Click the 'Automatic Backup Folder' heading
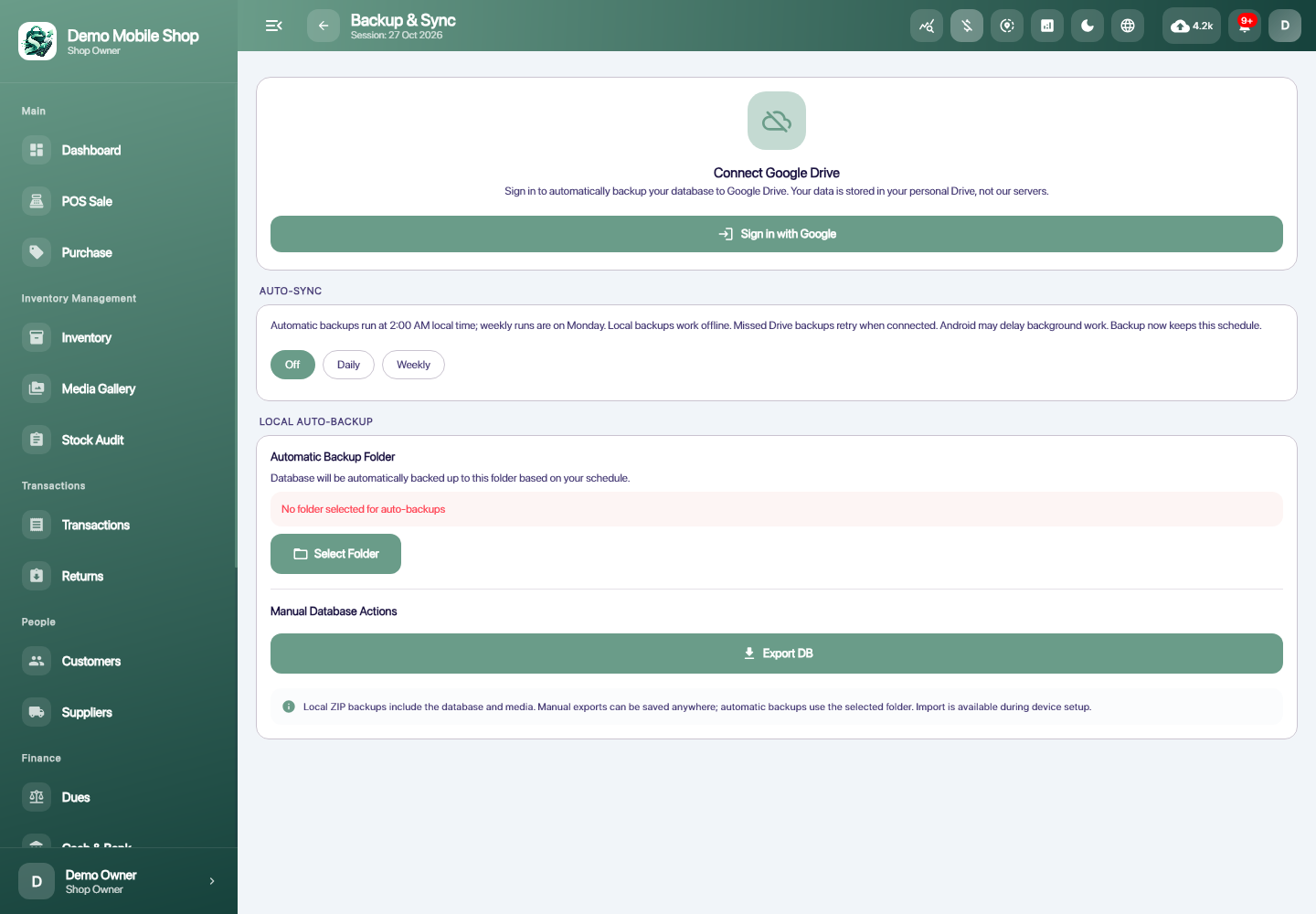The image size is (1316, 914). [333, 457]
